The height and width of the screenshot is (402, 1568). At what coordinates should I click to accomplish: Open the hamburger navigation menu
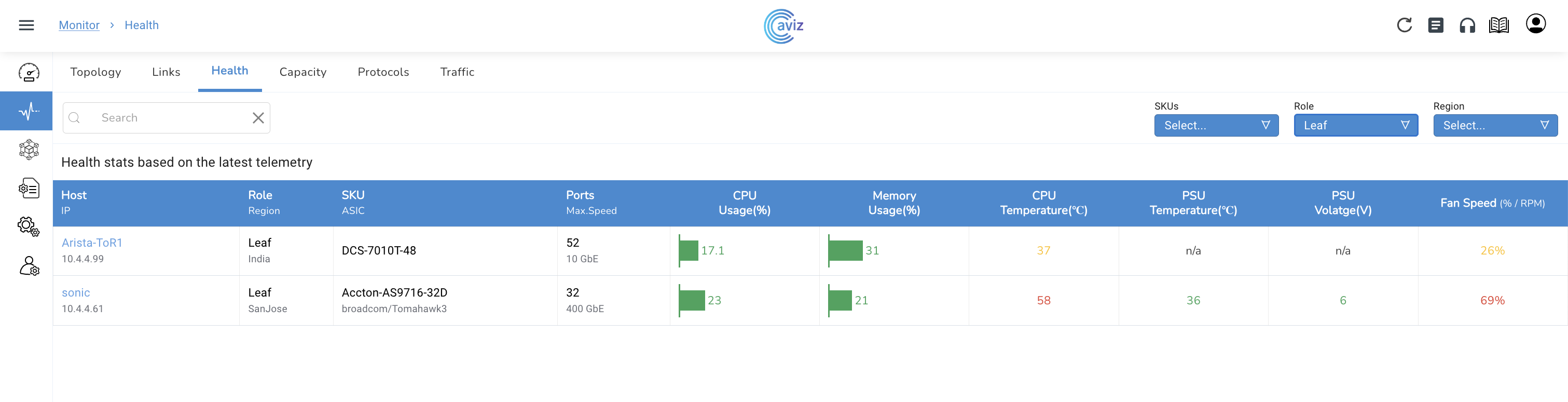click(26, 25)
